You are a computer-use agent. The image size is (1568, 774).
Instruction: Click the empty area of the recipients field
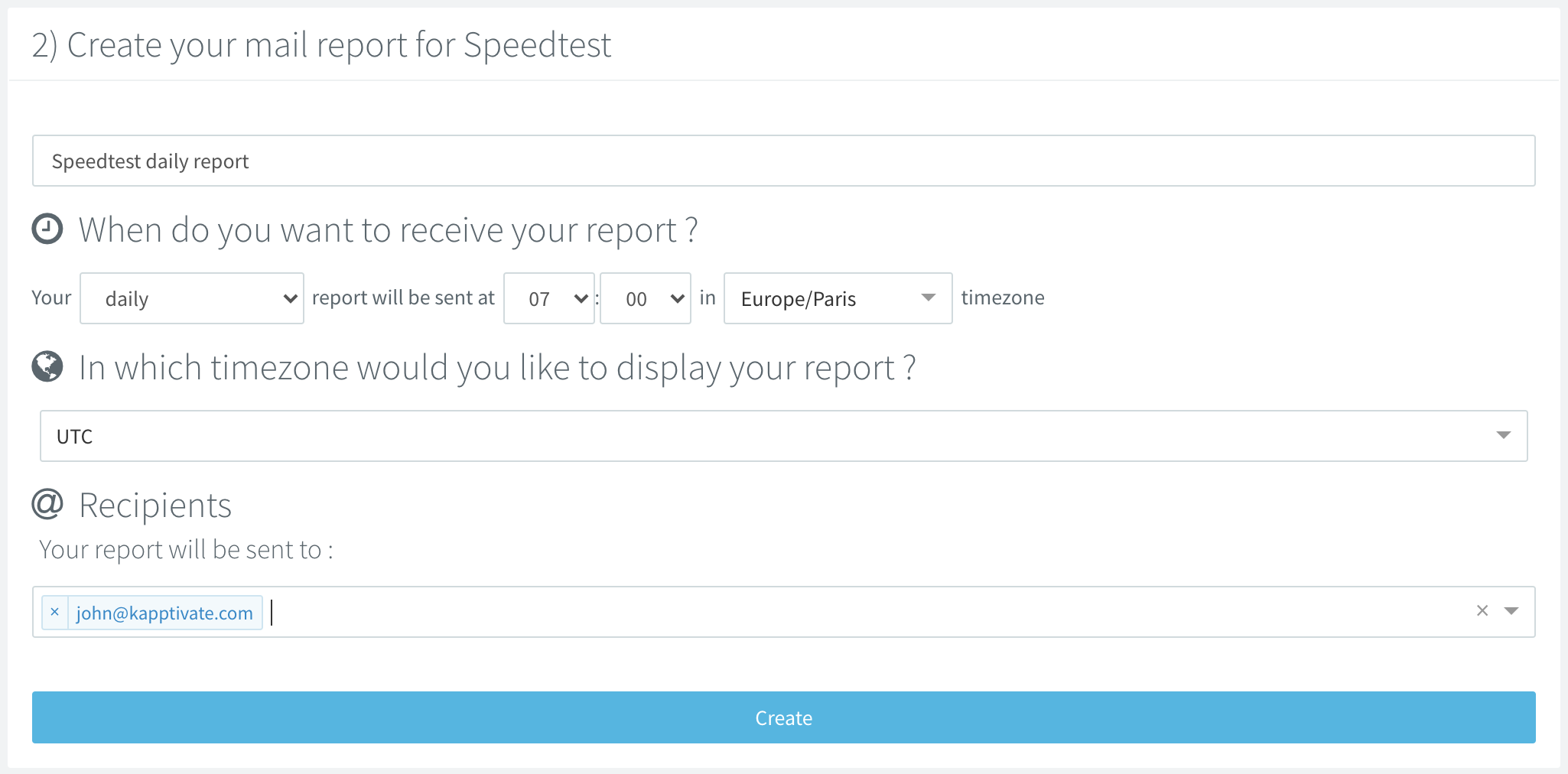click(x=841, y=612)
